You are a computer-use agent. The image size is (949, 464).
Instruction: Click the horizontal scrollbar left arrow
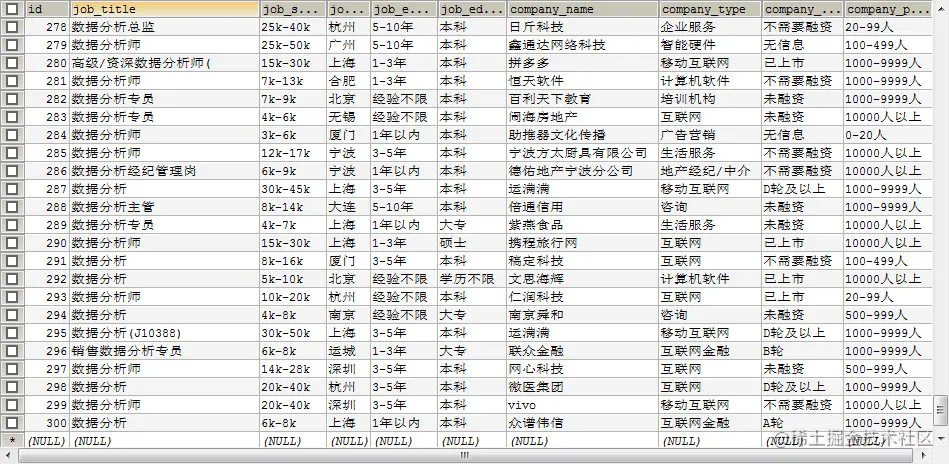[x=10, y=456]
